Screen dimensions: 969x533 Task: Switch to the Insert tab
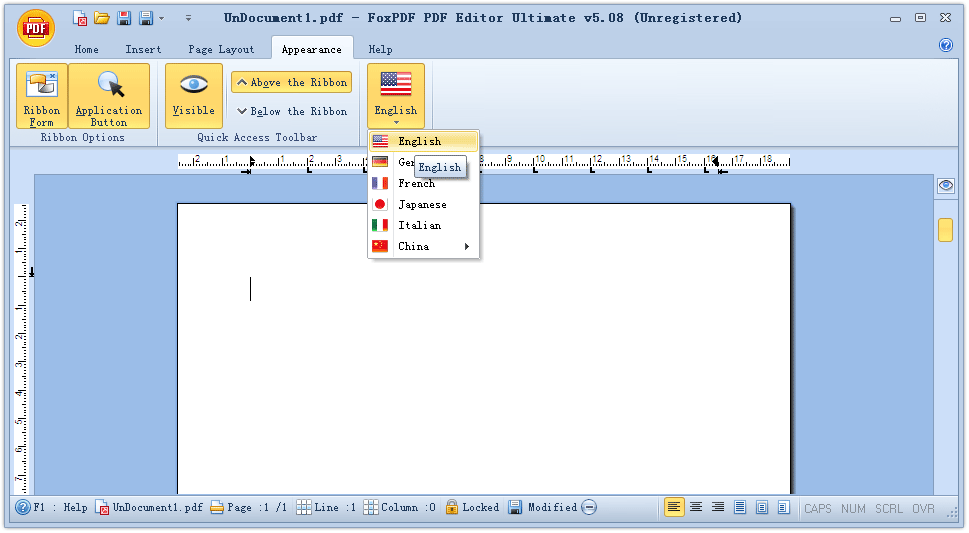pyautogui.click(x=143, y=49)
